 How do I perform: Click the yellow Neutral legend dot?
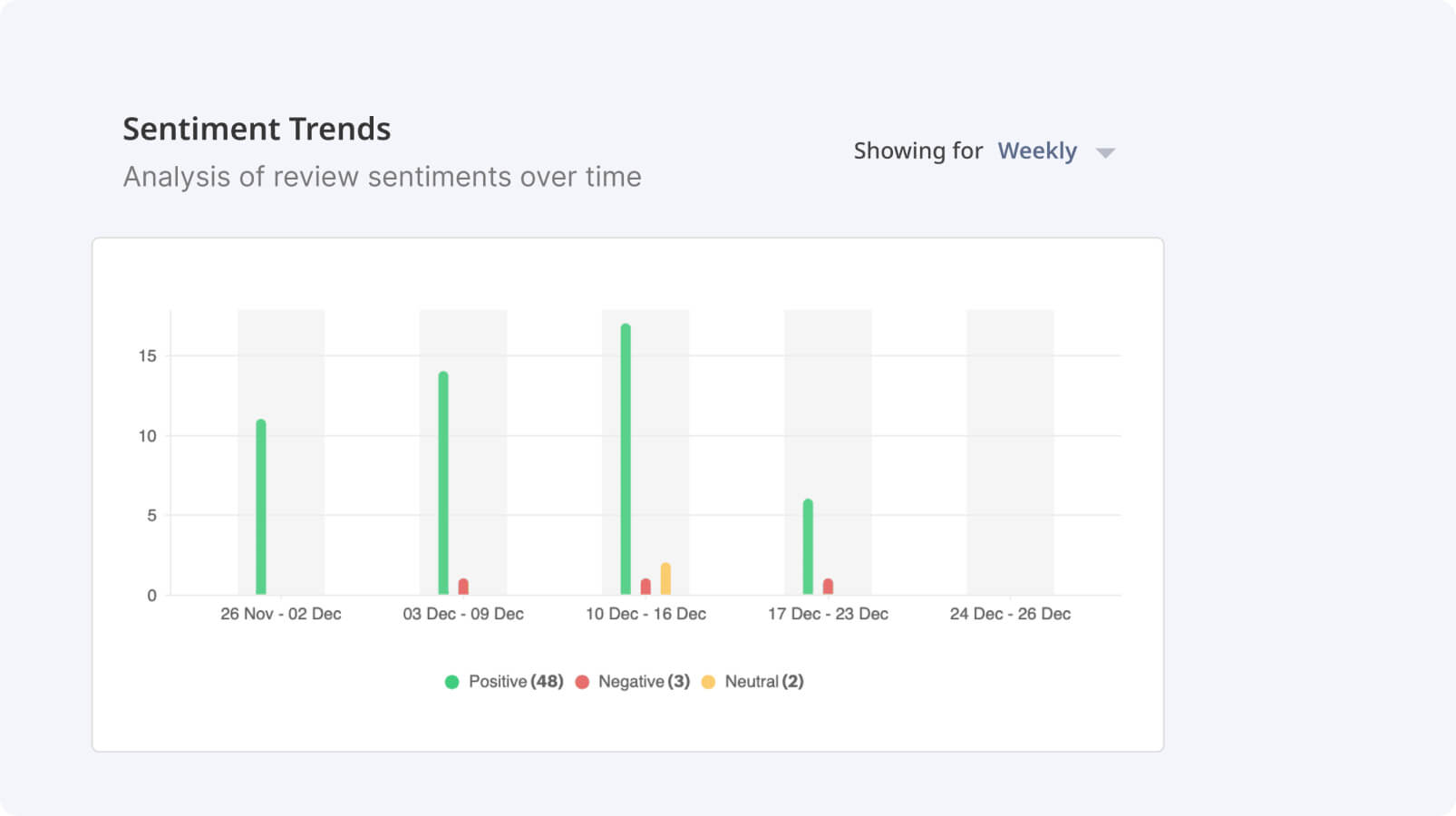click(x=708, y=682)
